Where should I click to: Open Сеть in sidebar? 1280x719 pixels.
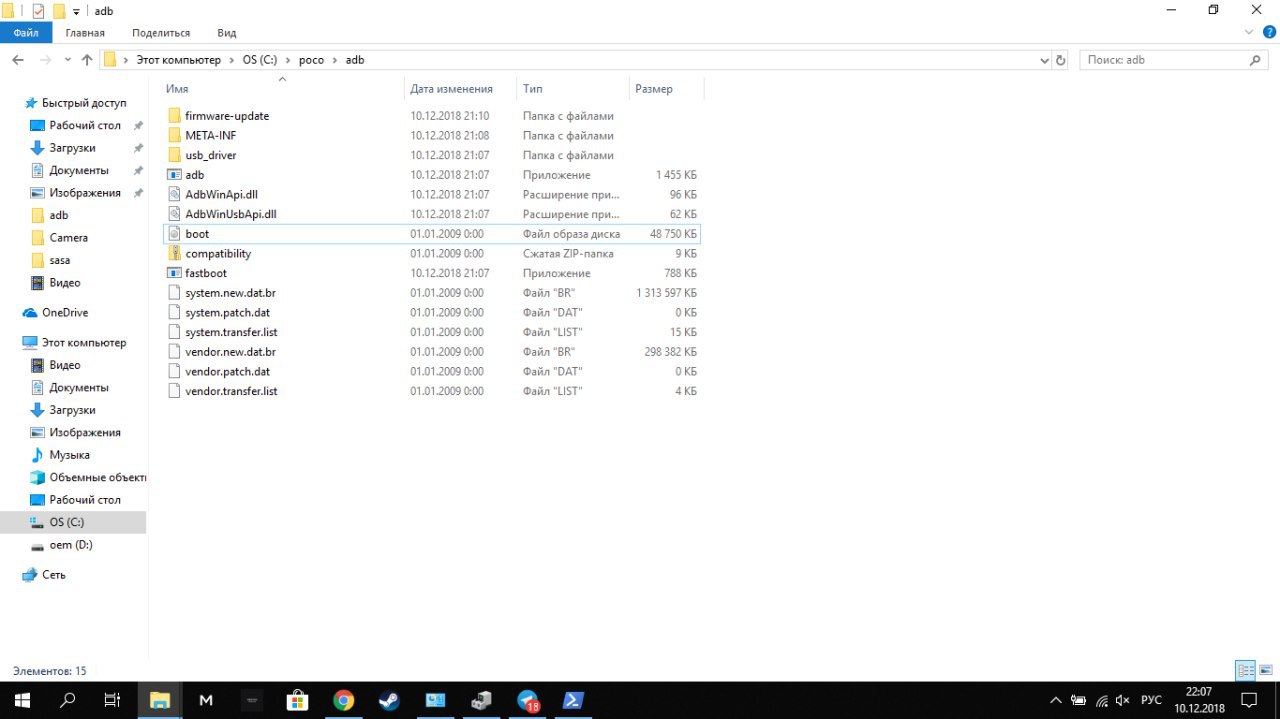(54, 575)
